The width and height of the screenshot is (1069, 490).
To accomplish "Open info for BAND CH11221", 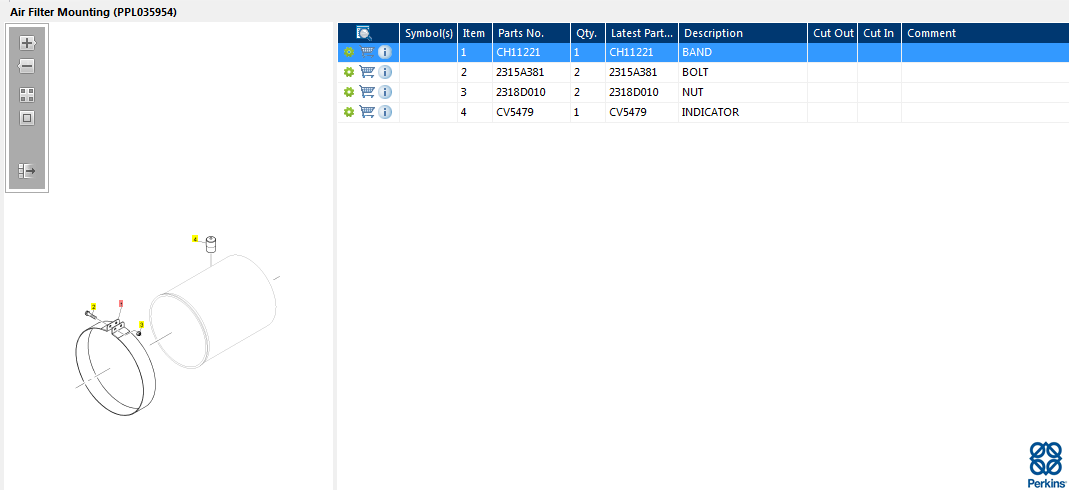I will [385, 52].
